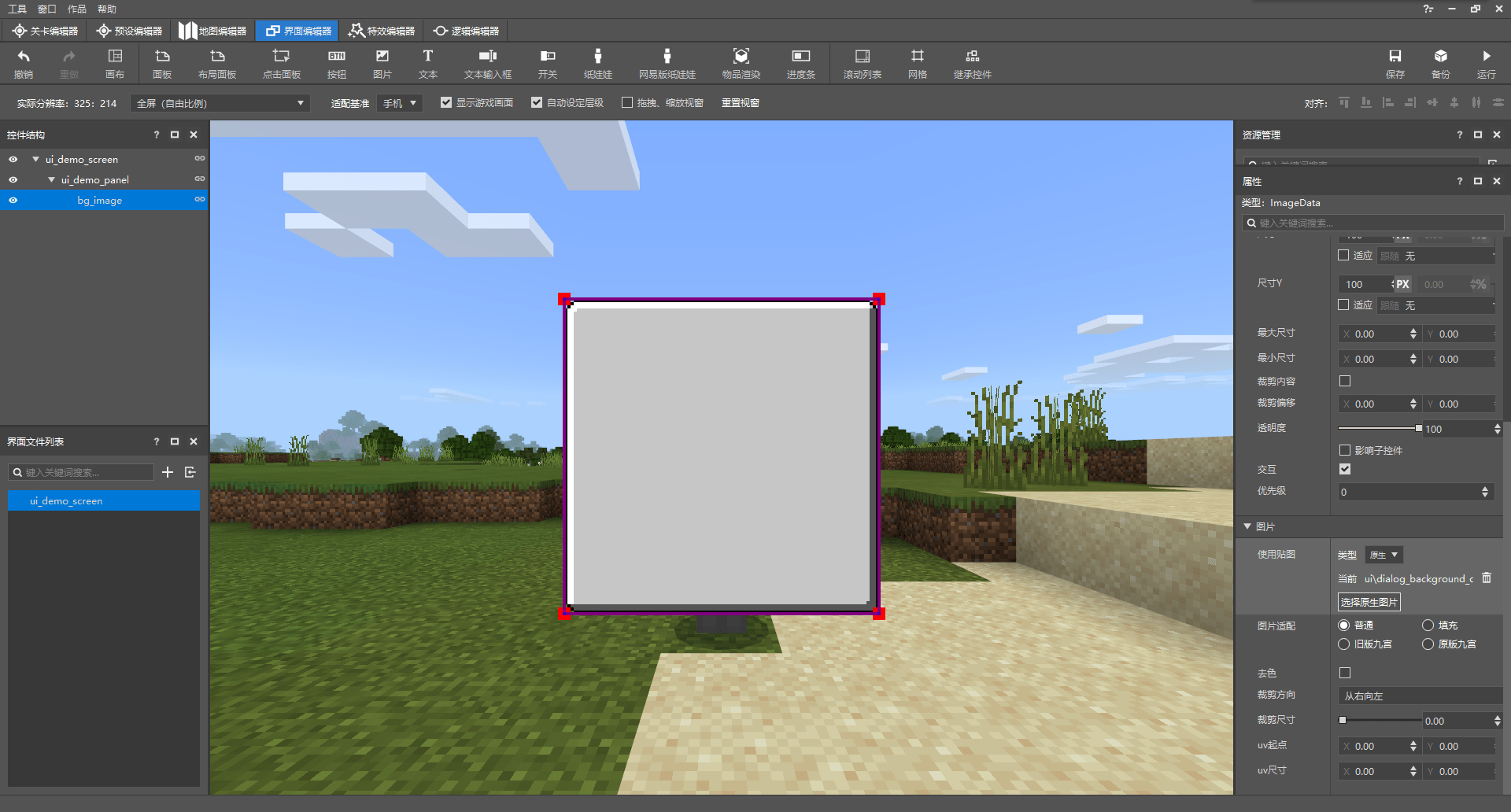The height and width of the screenshot is (812, 1511).
Task: Switch to 关卡编辑器 tab
Action: (46, 31)
